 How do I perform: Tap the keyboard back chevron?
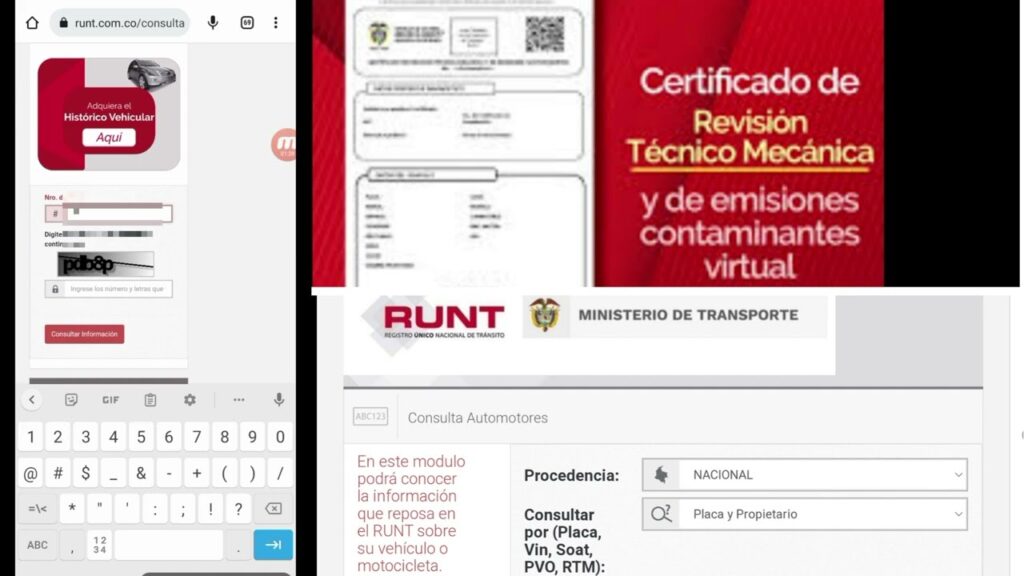tap(31, 400)
